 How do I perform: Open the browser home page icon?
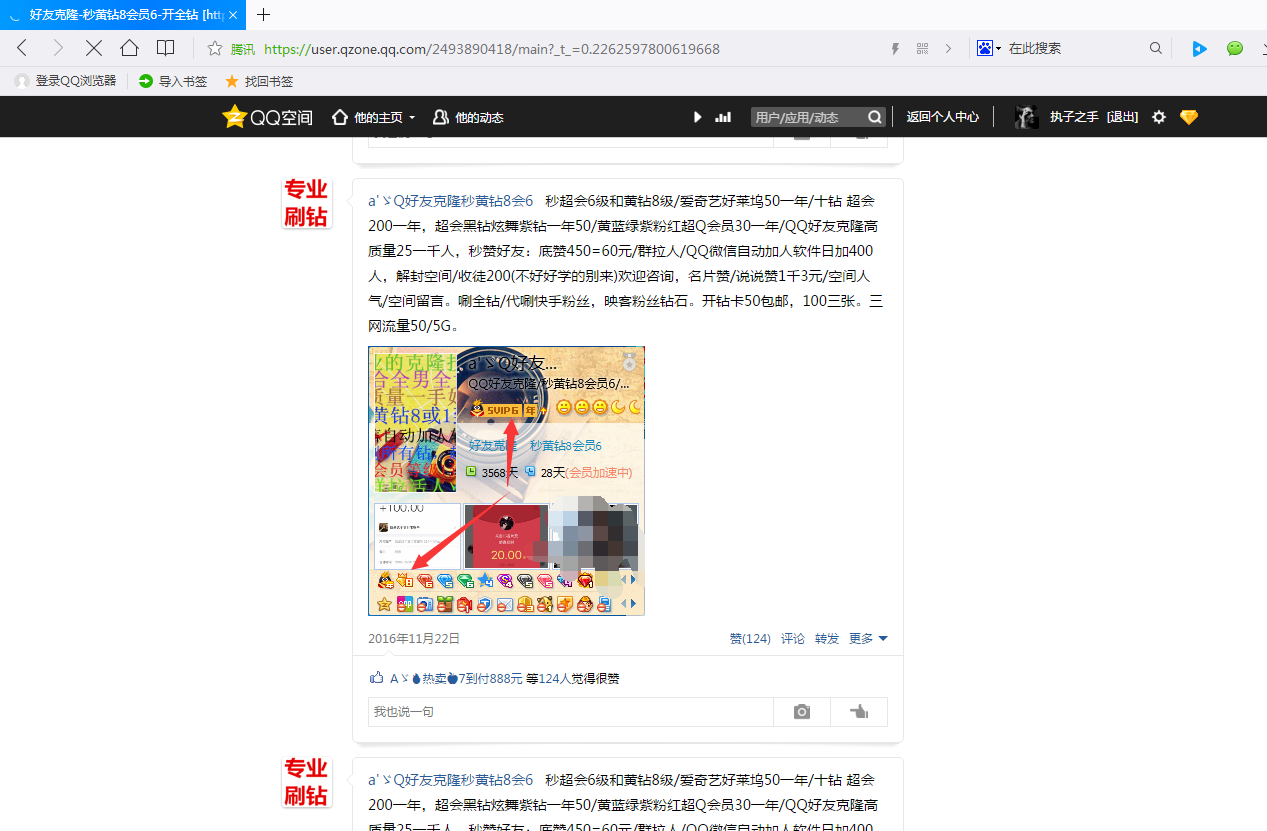tap(129, 48)
